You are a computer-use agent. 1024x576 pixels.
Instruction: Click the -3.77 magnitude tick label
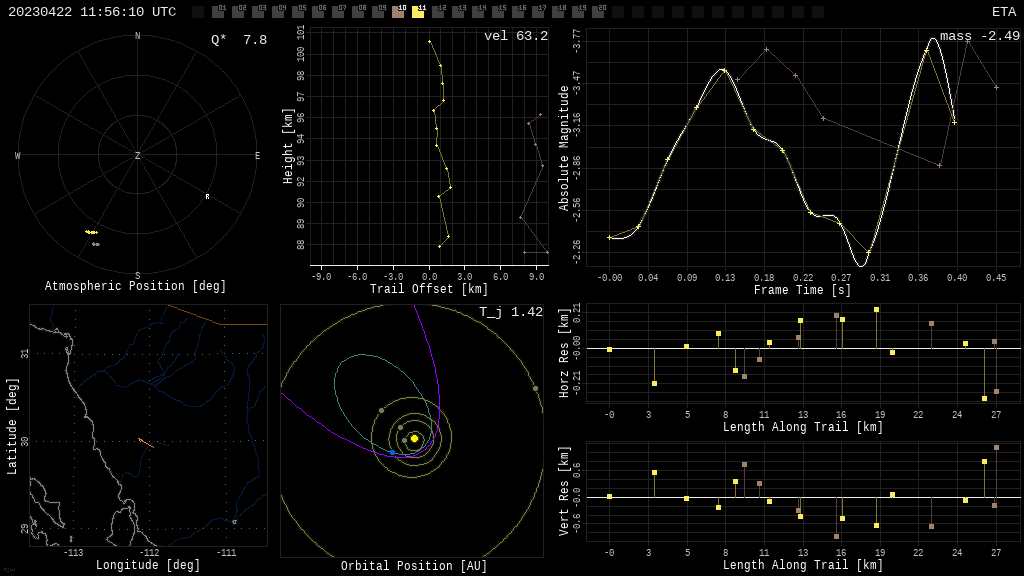coord(576,40)
